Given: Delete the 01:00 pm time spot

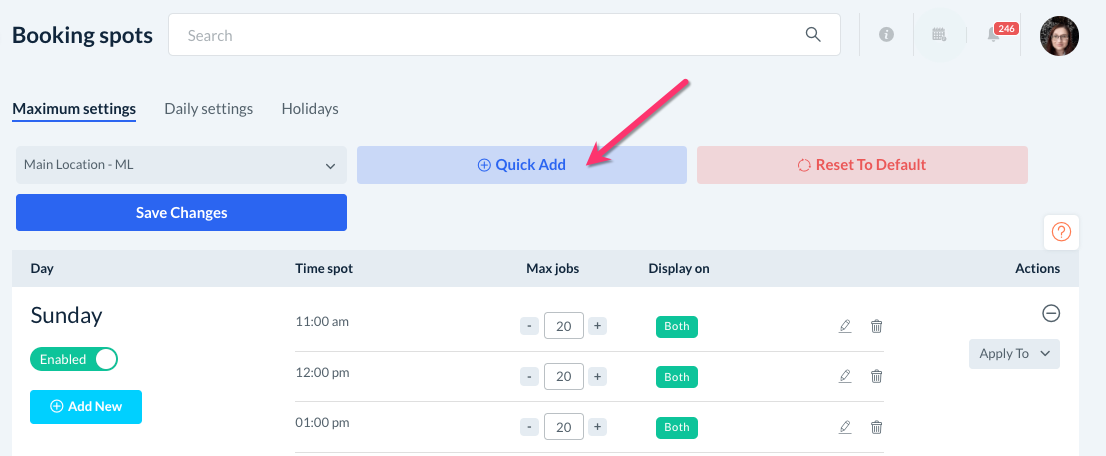Looking at the screenshot, I should click(877, 427).
